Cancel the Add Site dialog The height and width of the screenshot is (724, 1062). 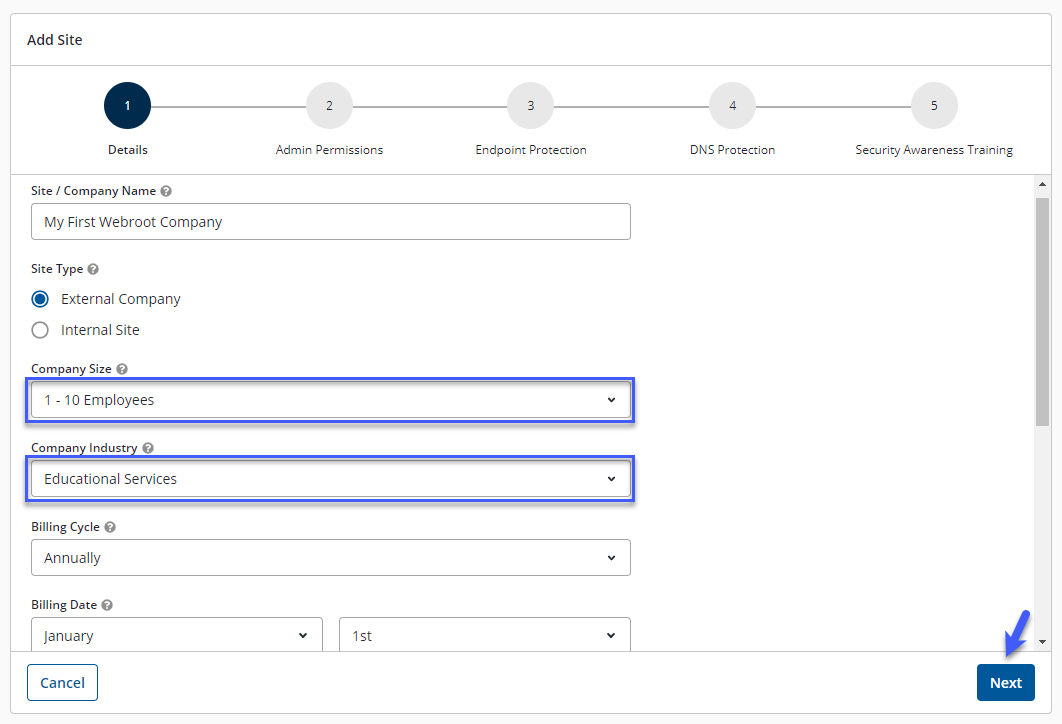click(62, 683)
